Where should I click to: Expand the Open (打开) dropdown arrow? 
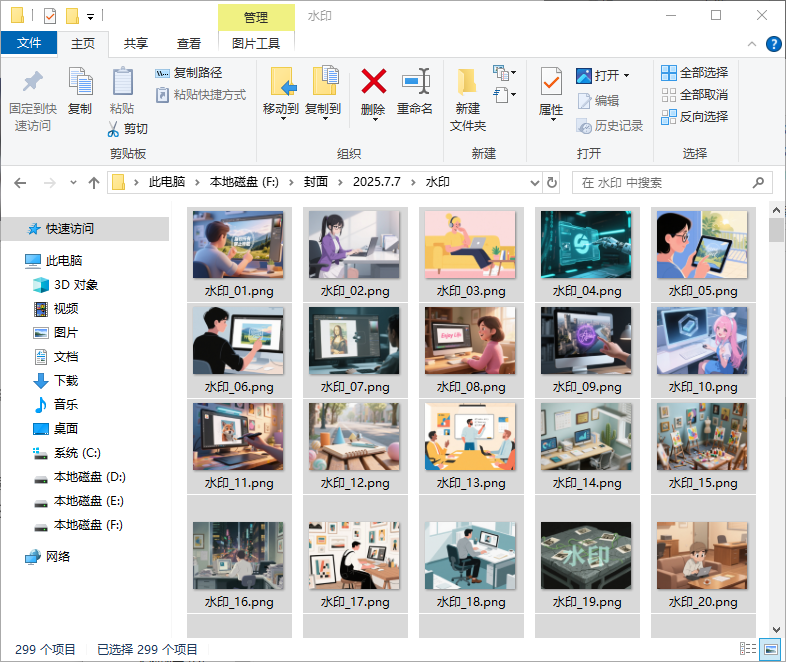[x=627, y=76]
